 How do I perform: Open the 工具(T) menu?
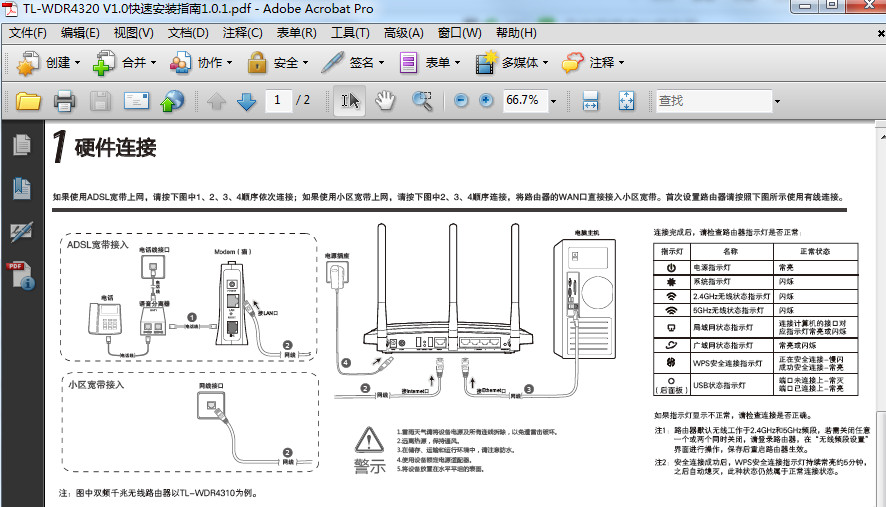tap(350, 33)
